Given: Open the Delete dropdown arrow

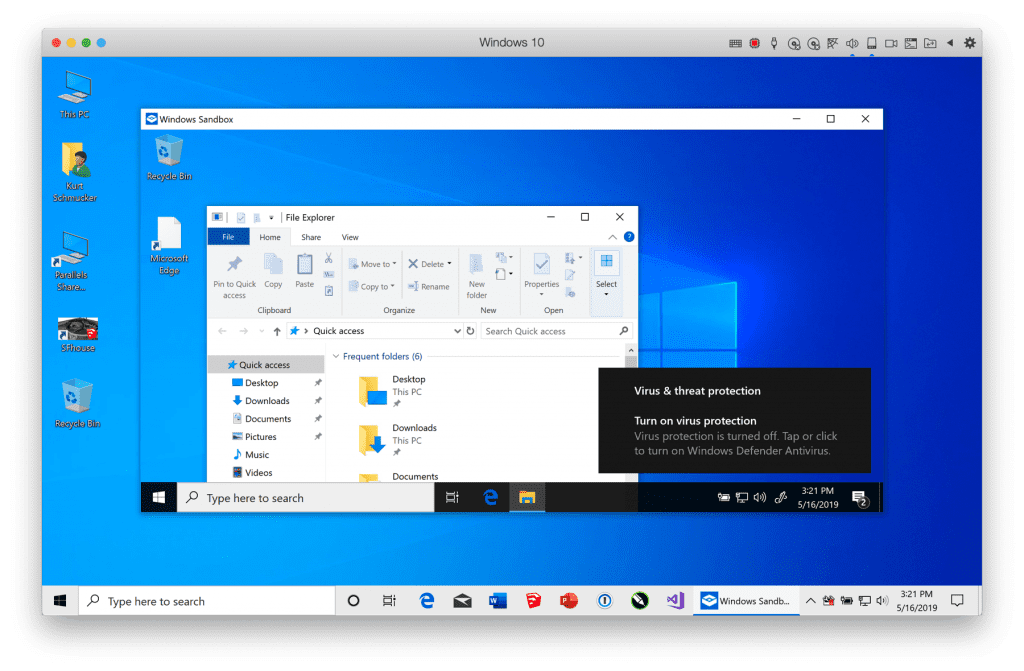Looking at the screenshot, I should click(449, 264).
